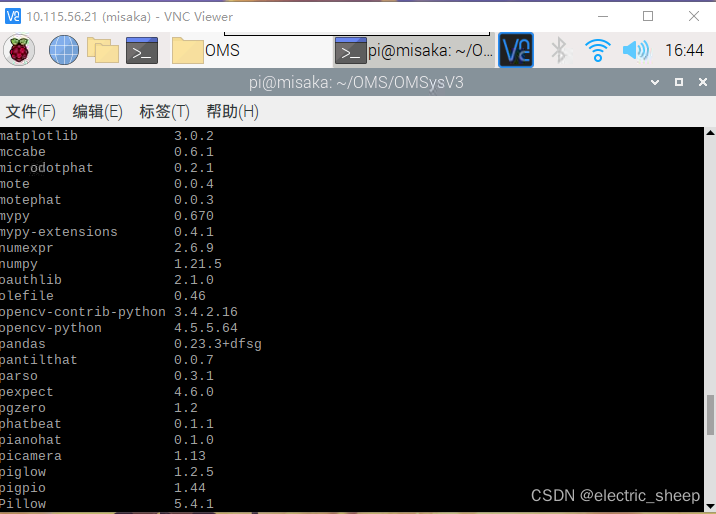Click version 3.4.2.16 in the list
This screenshot has height=514, width=716.
point(205,312)
